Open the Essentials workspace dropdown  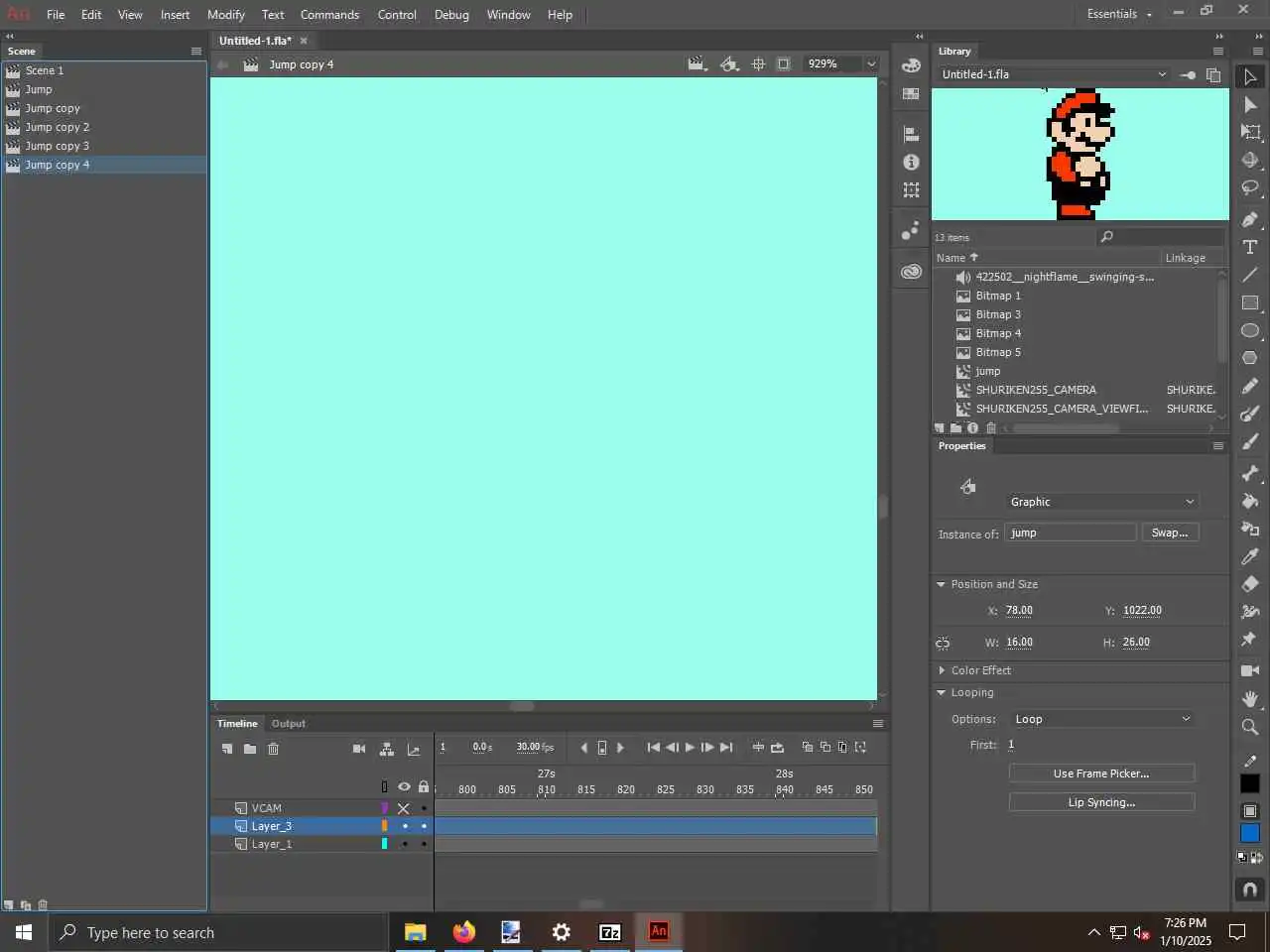click(x=1119, y=14)
